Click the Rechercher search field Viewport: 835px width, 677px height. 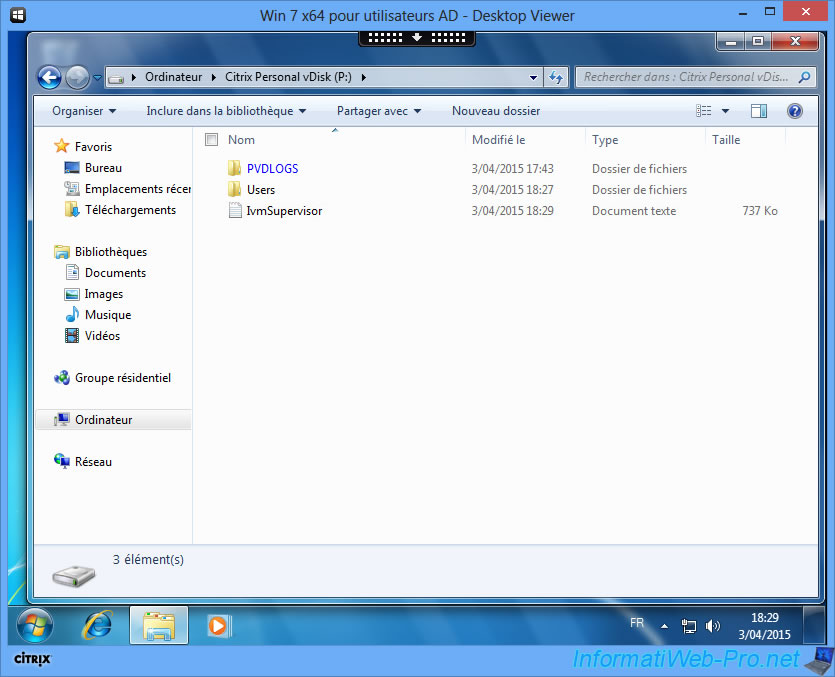click(x=685, y=77)
